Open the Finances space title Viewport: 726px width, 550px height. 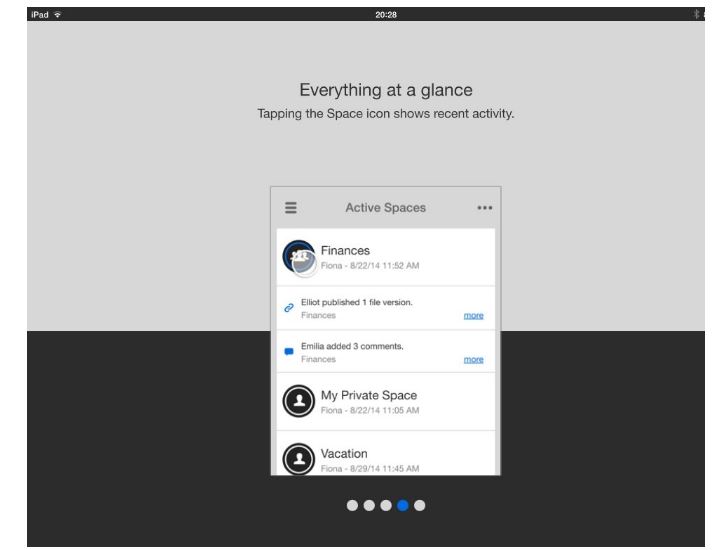click(345, 250)
